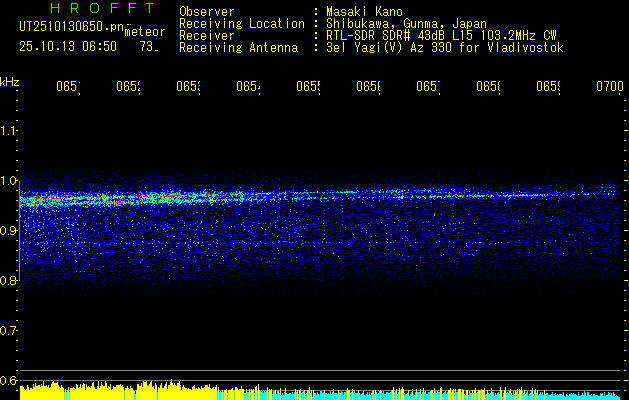Click the 0700 time axis marker
This screenshot has height=400, width=629.
pyautogui.click(x=610, y=87)
